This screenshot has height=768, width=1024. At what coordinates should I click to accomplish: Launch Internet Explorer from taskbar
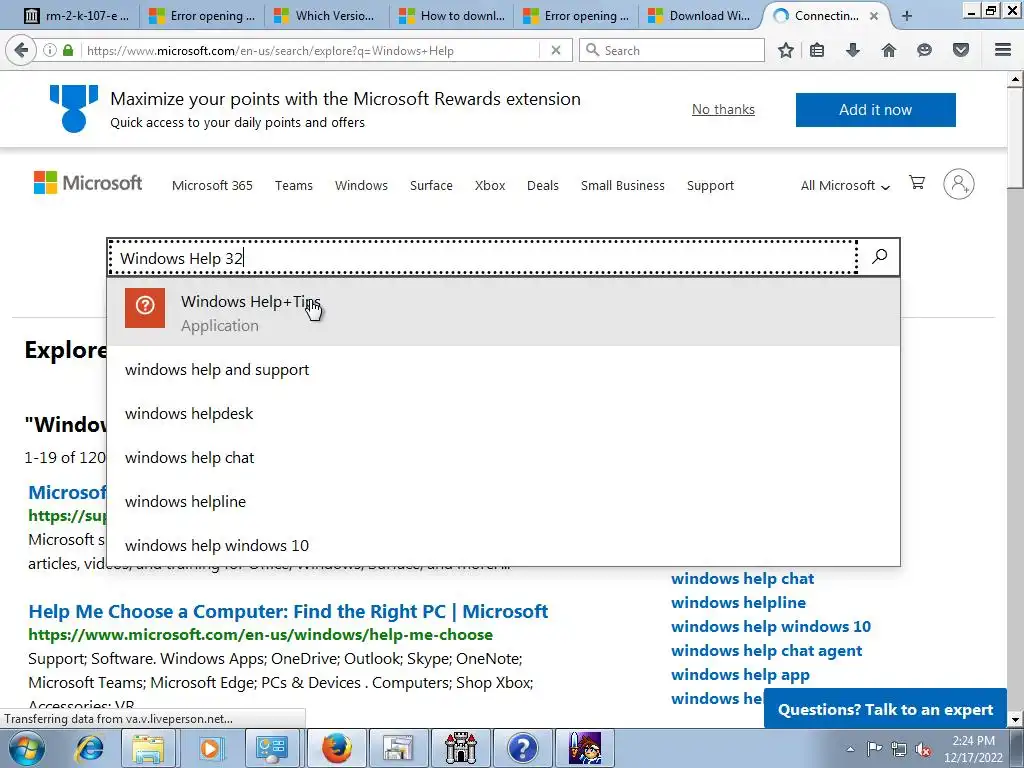point(90,748)
